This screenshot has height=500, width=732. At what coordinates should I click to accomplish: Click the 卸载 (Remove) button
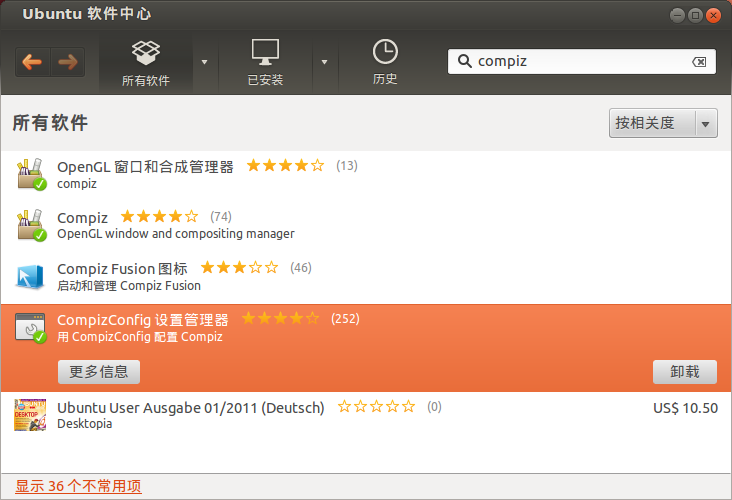click(685, 372)
